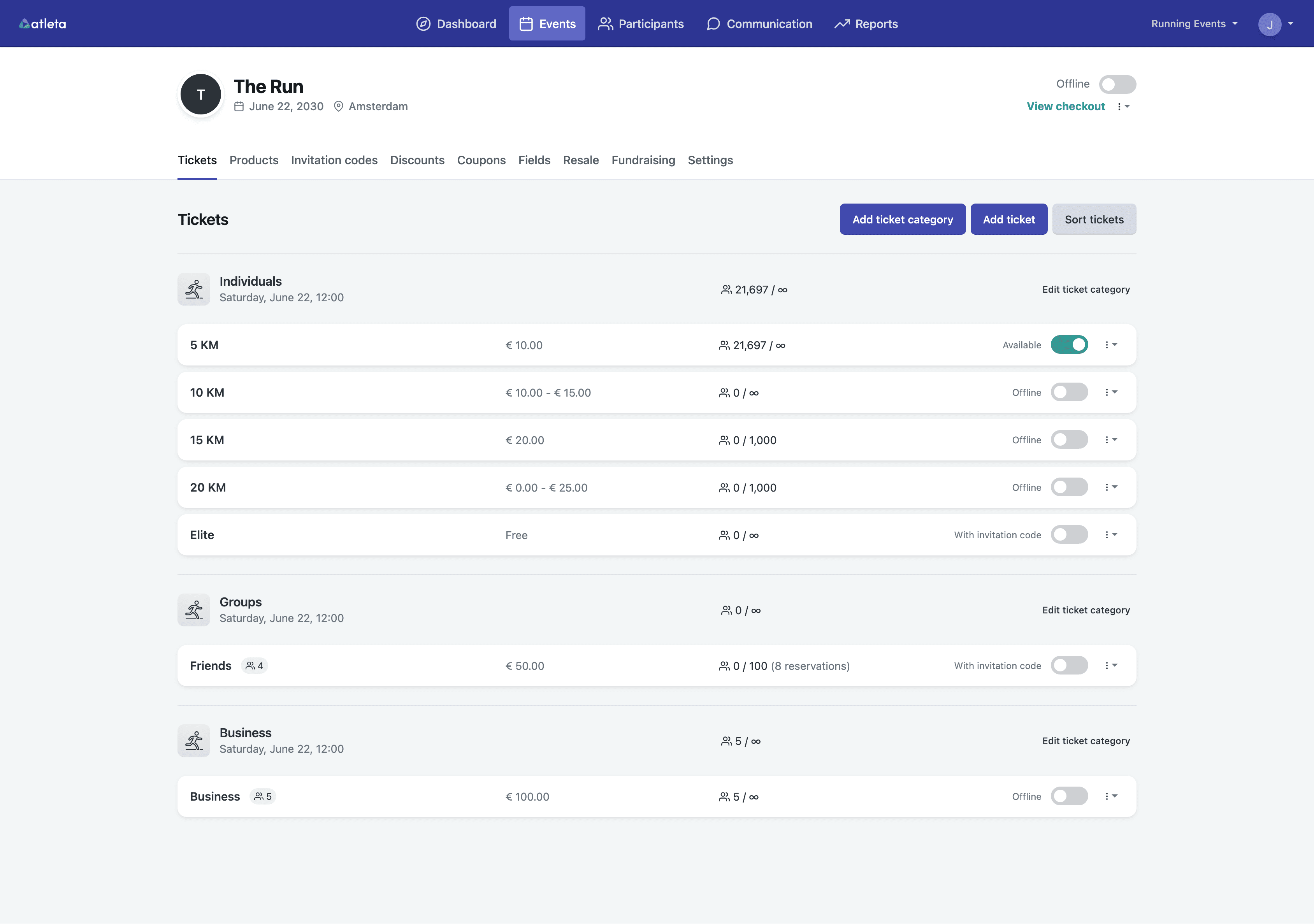Click the Friends ticket group size badge
Viewport: 1314px width, 924px height.
(x=255, y=666)
